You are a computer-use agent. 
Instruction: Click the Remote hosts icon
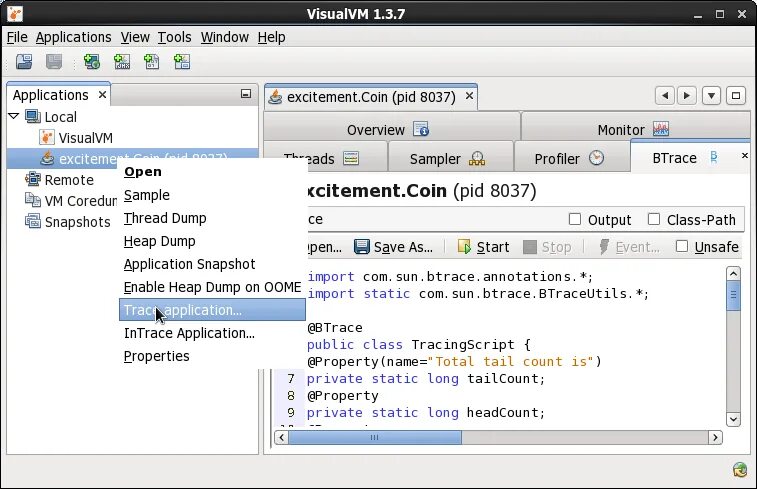tap(33, 179)
